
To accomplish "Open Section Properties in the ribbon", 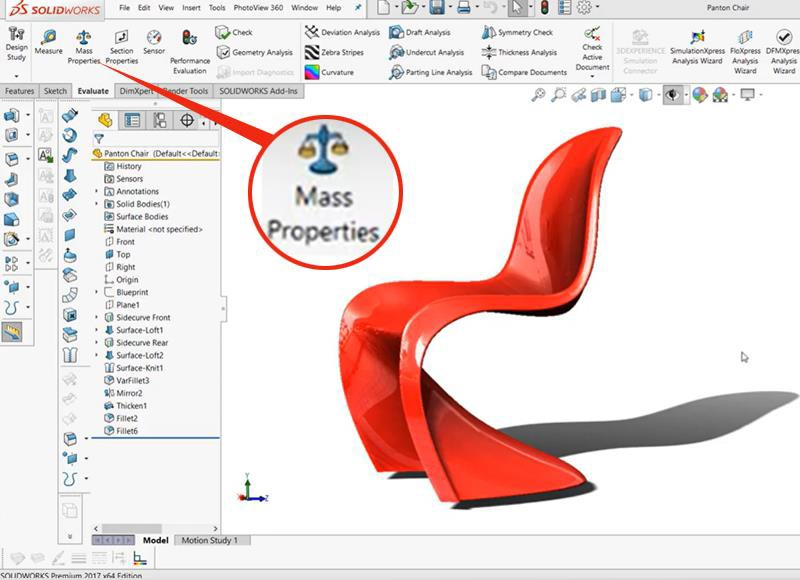I will coord(121,45).
